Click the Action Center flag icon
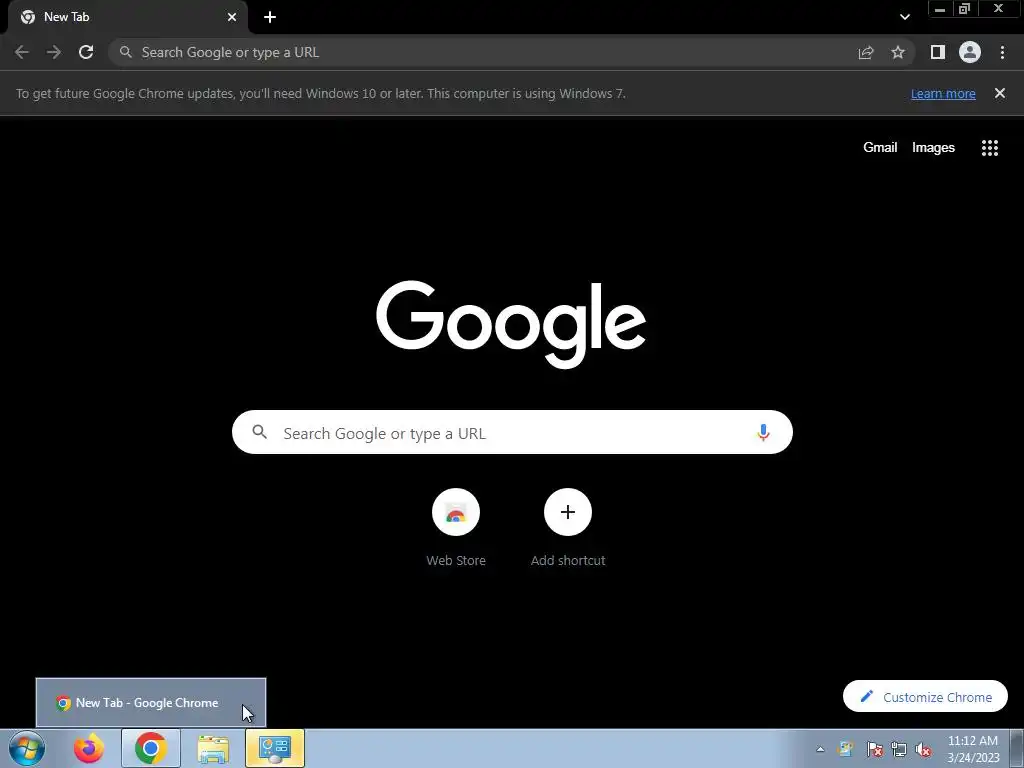The height and width of the screenshot is (768, 1024). coord(874,749)
